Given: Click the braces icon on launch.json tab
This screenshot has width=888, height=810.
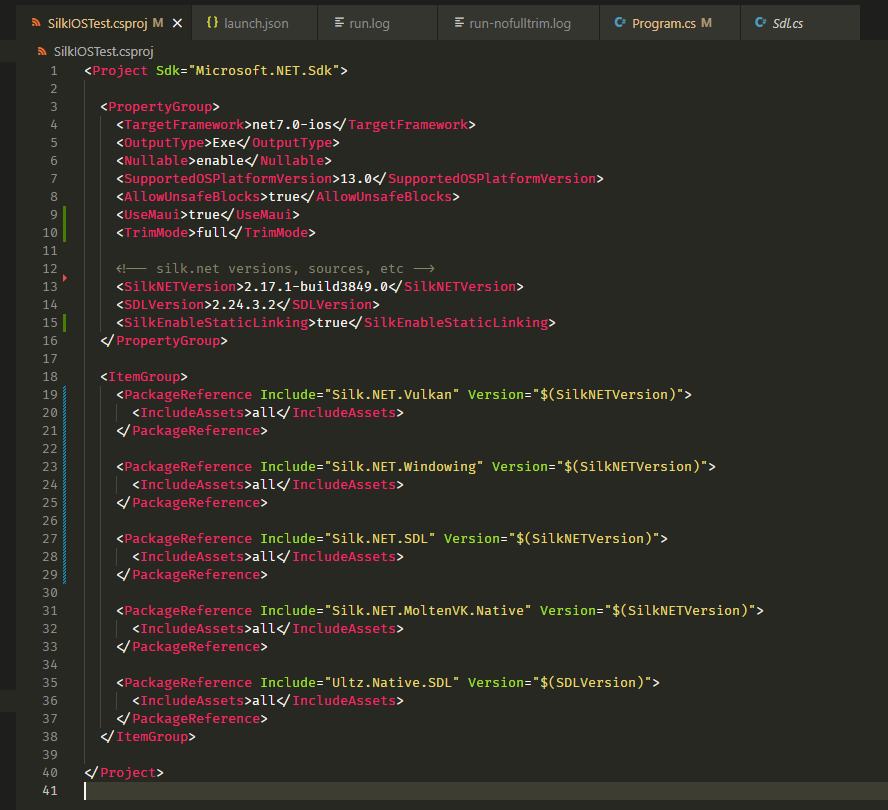Looking at the screenshot, I should (x=212, y=21).
